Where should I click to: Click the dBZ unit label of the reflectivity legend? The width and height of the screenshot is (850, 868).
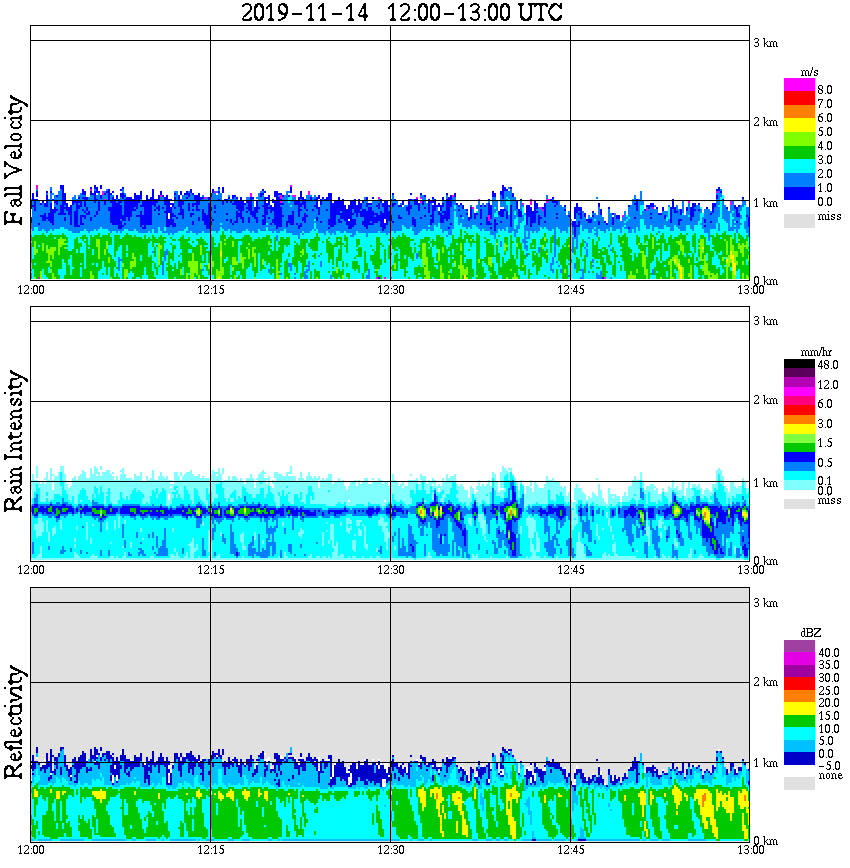click(811, 632)
